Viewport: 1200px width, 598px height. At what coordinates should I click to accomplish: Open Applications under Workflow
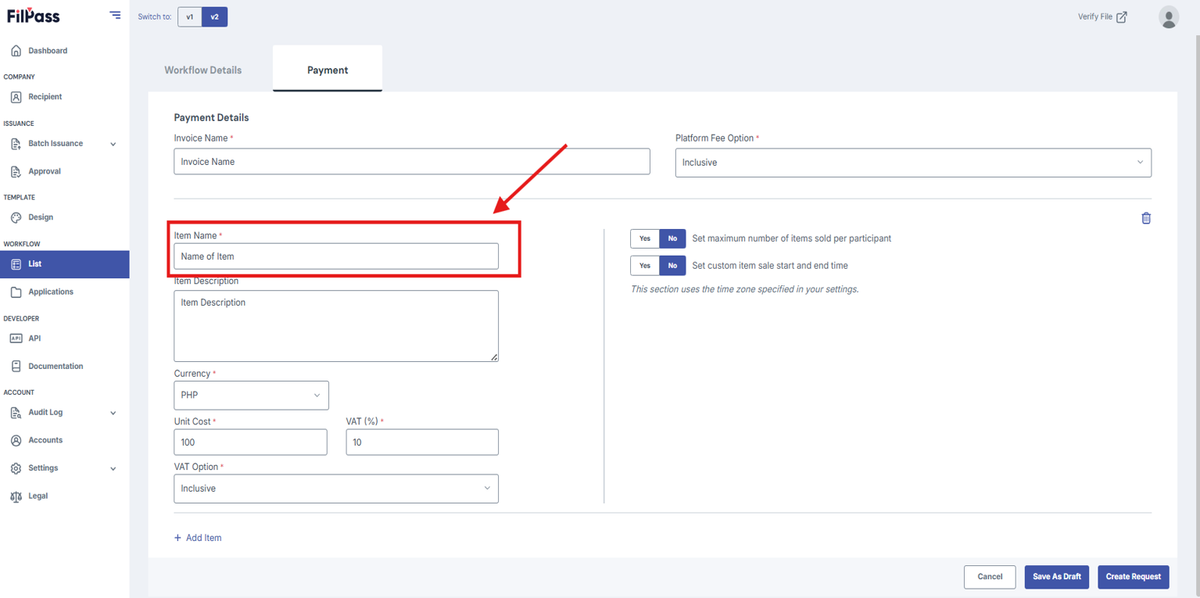51,292
